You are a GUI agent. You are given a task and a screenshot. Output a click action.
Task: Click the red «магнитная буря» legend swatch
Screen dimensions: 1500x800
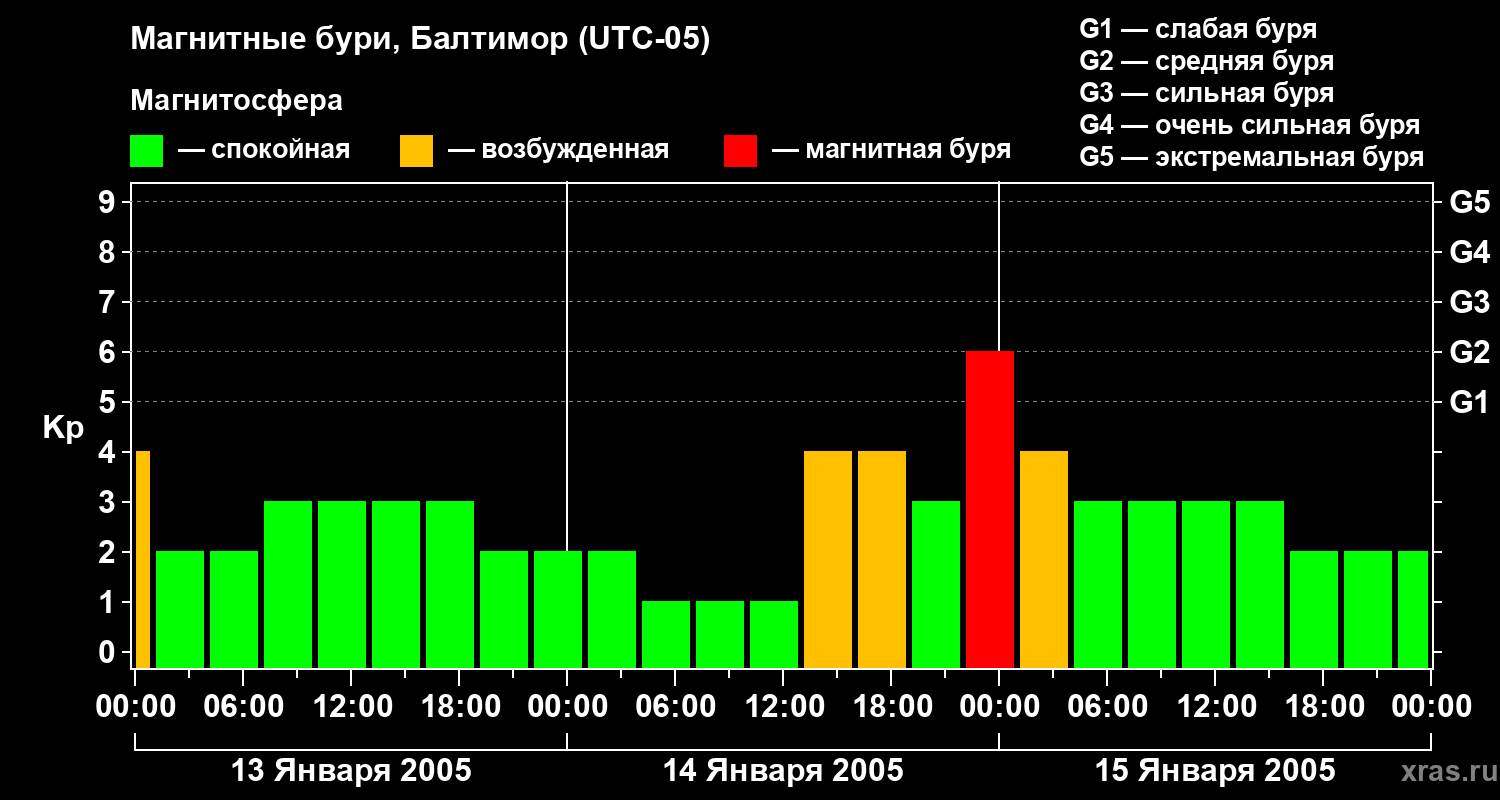pos(740,151)
